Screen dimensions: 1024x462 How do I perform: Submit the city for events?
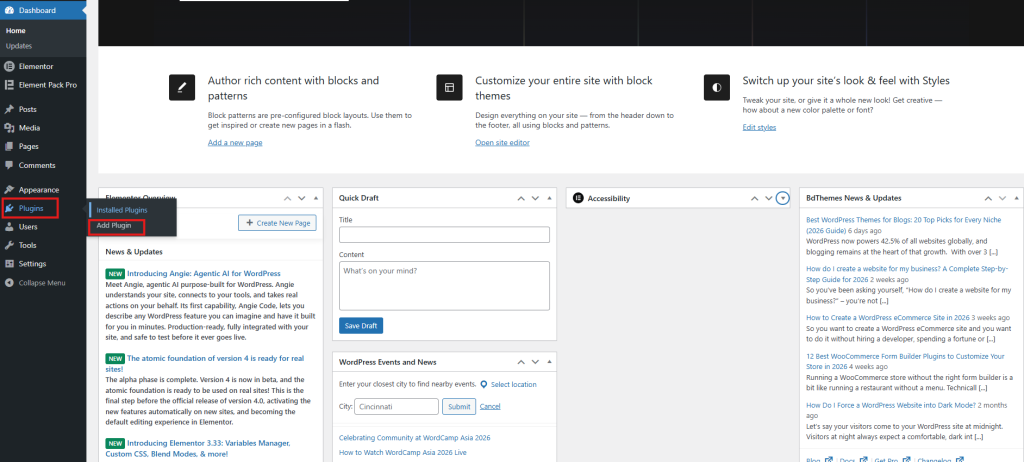[459, 406]
